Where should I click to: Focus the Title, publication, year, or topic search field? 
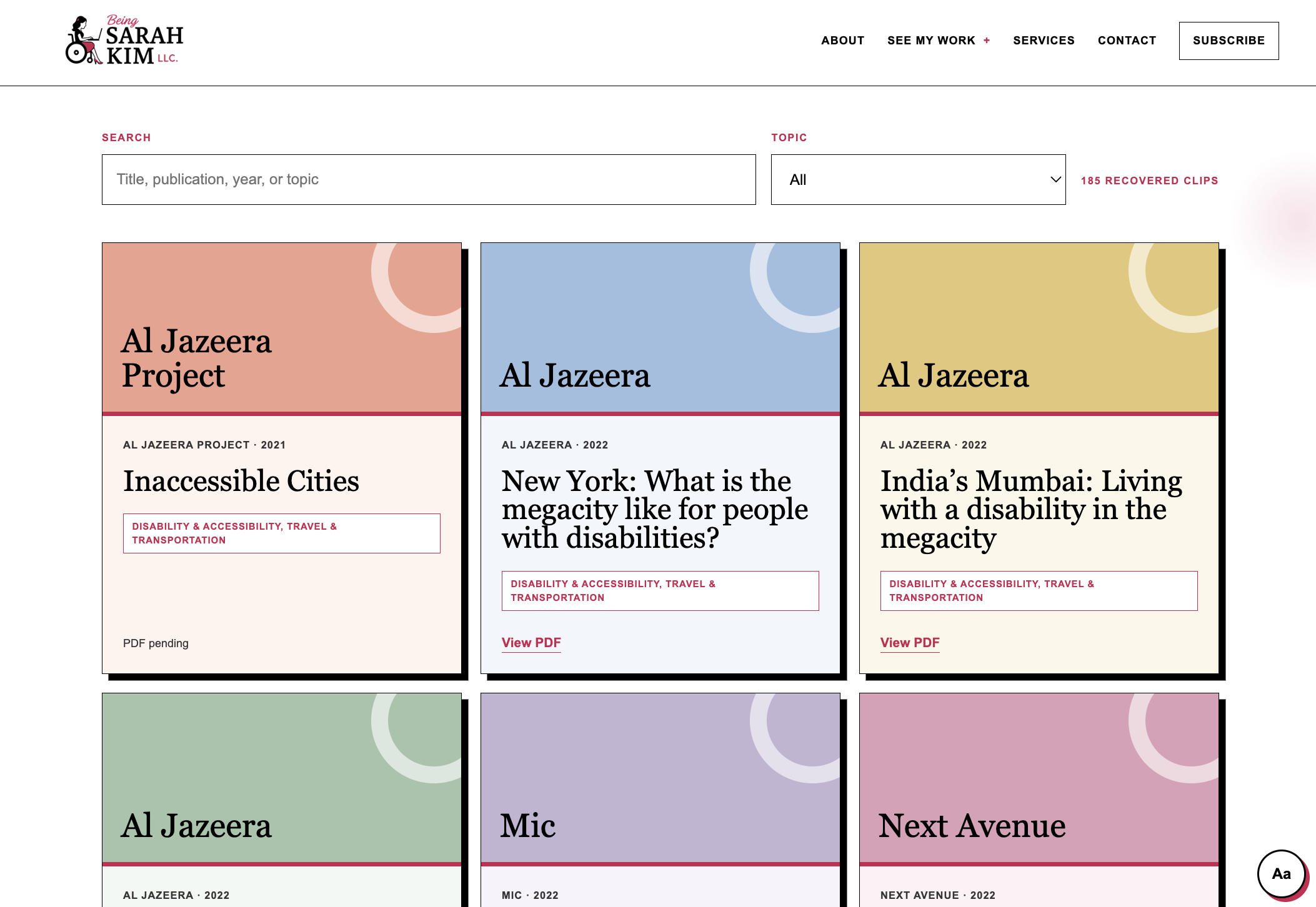[x=429, y=179]
